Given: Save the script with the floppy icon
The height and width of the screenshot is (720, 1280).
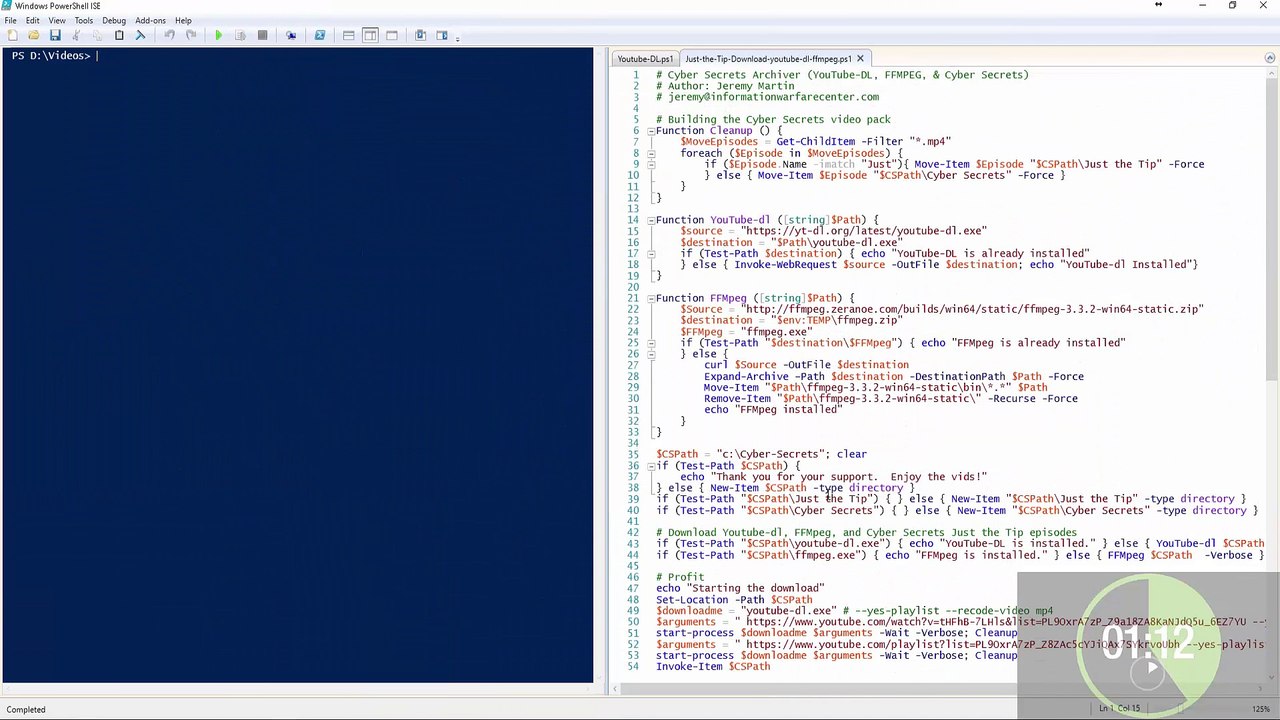Looking at the screenshot, I should 55,35.
